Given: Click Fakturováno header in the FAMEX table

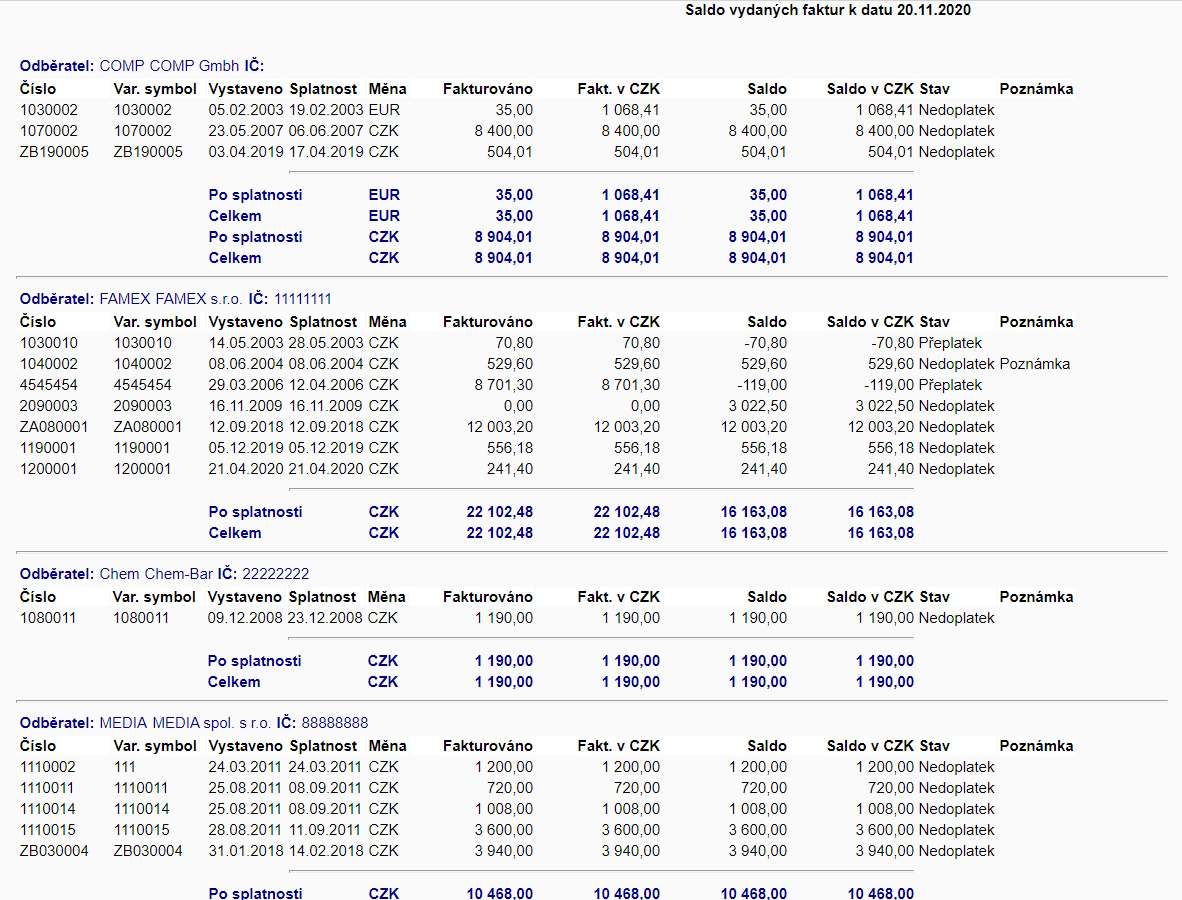Looking at the screenshot, I should (488, 322).
